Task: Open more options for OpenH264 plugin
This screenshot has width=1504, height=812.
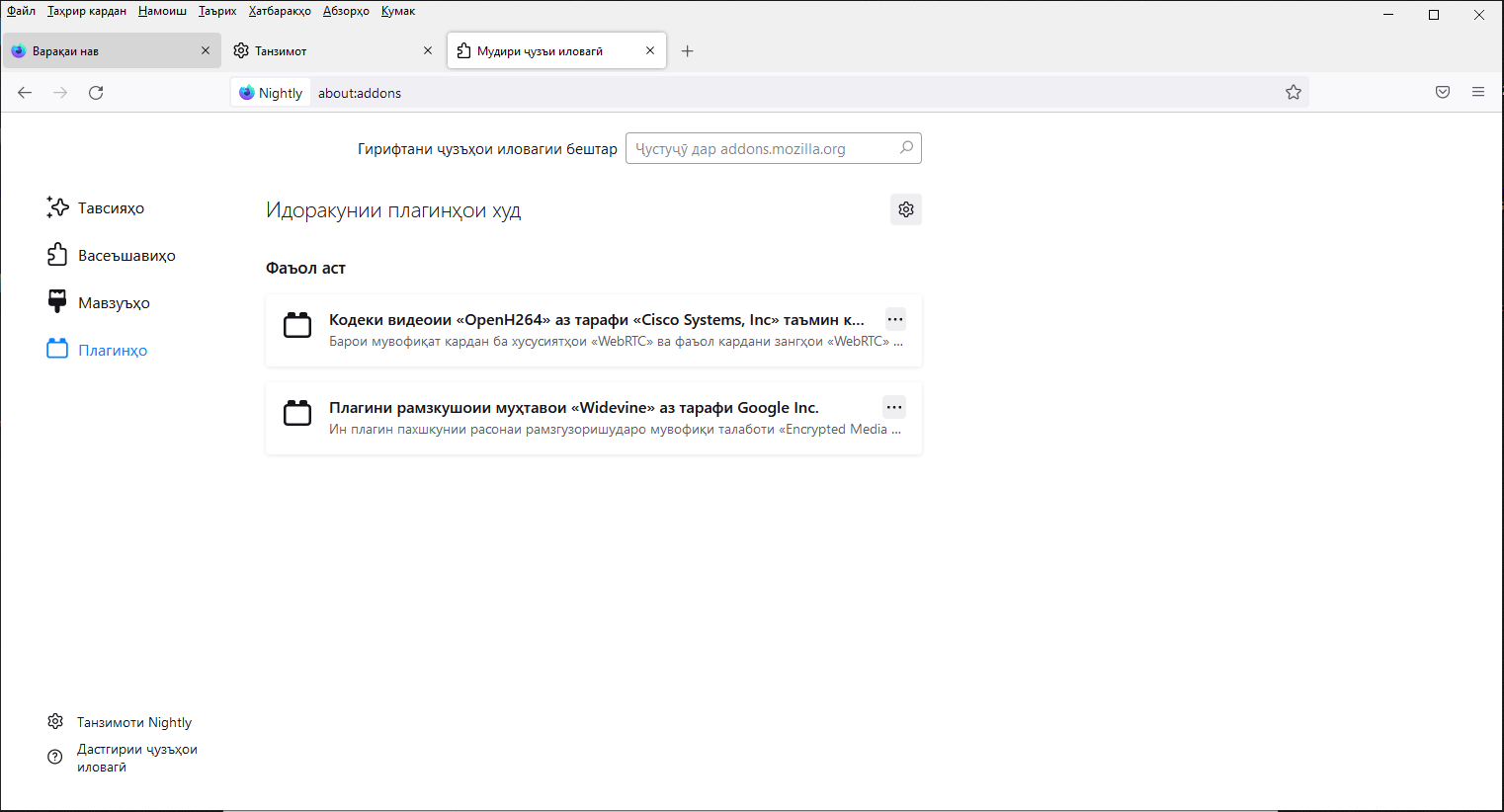Action: [x=895, y=319]
